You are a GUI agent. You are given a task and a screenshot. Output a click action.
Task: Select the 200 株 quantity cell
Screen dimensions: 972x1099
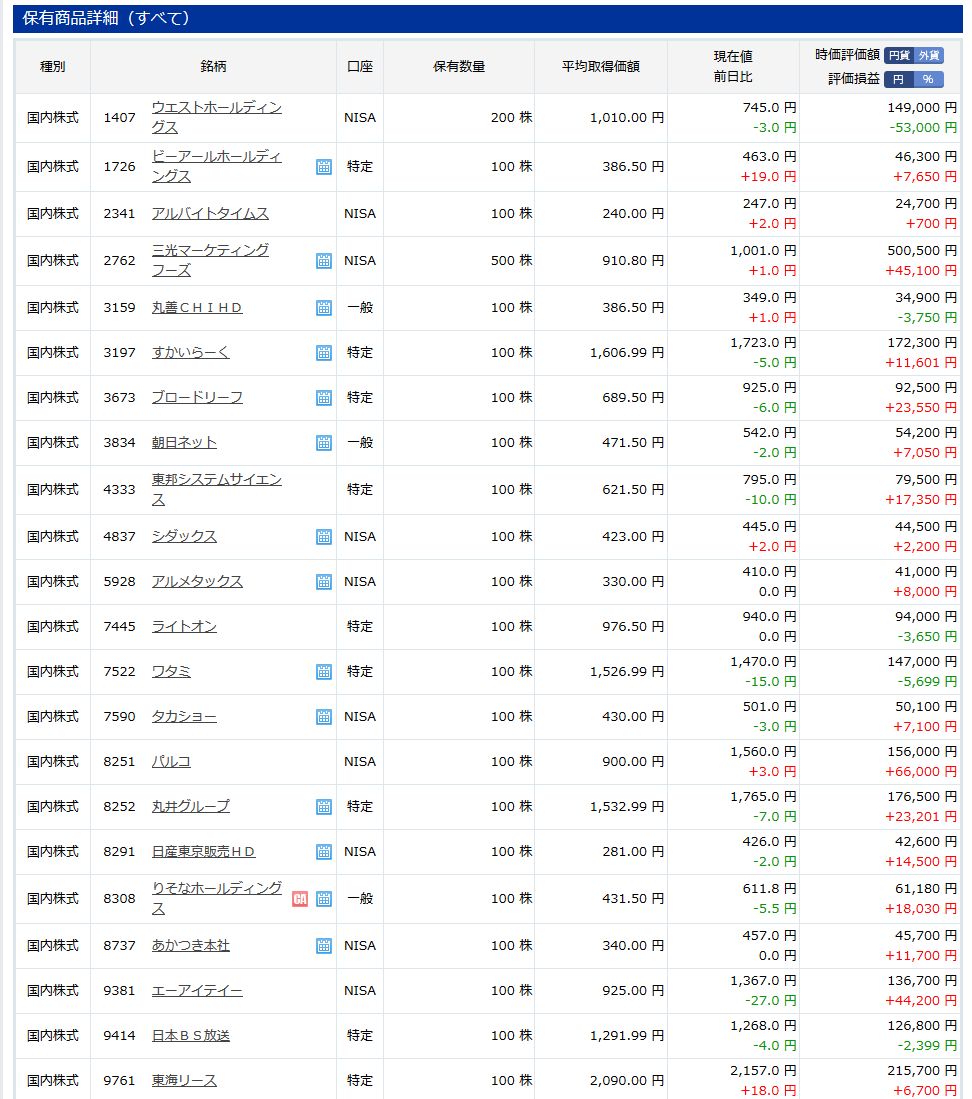512,118
